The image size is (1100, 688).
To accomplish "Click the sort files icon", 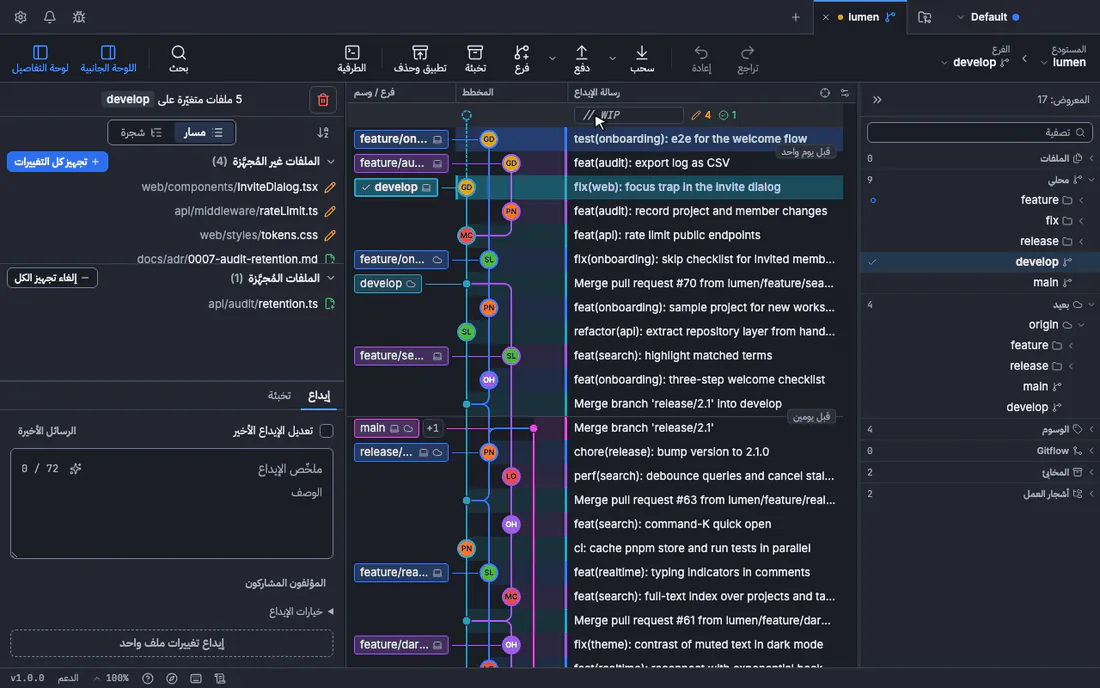I will (x=323, y=133).
